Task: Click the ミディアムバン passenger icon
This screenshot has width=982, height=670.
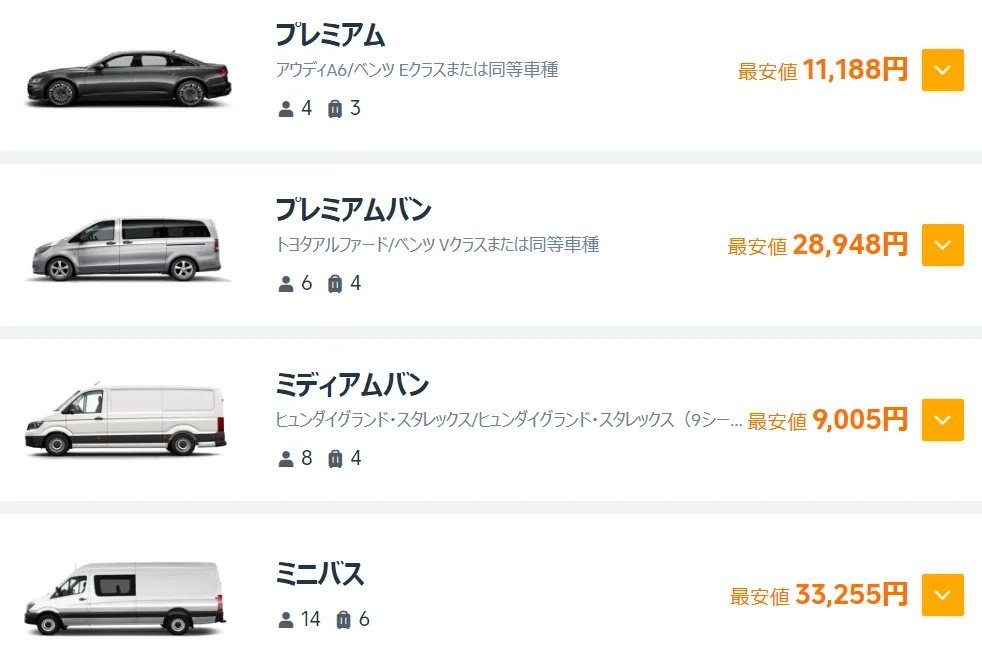Action: click(x=286, y=459)
